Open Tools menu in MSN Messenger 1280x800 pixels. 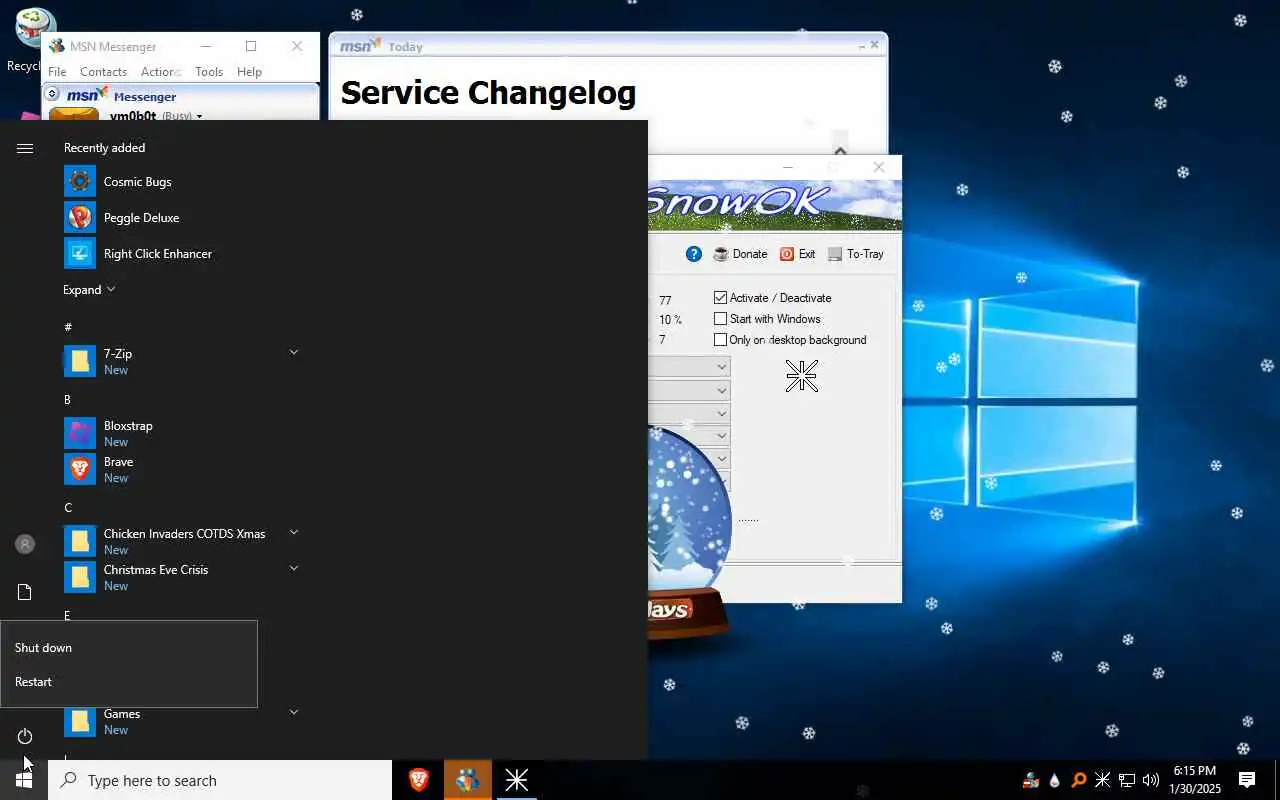pos(209,72)
